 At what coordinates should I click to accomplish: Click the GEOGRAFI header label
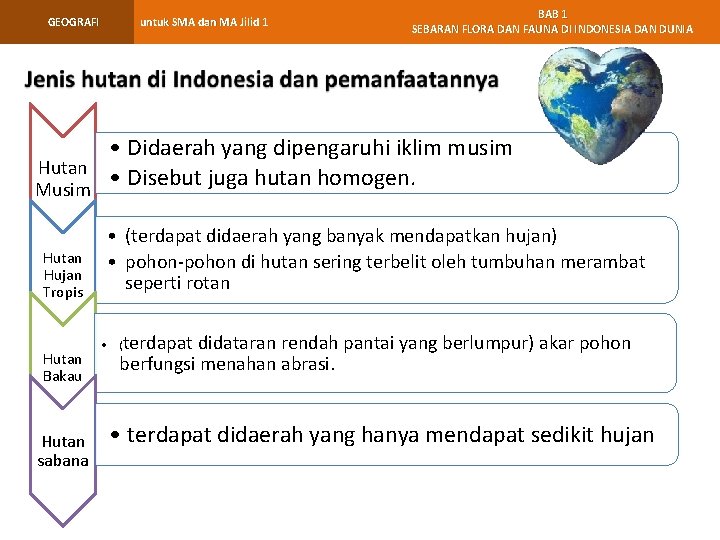73,22
